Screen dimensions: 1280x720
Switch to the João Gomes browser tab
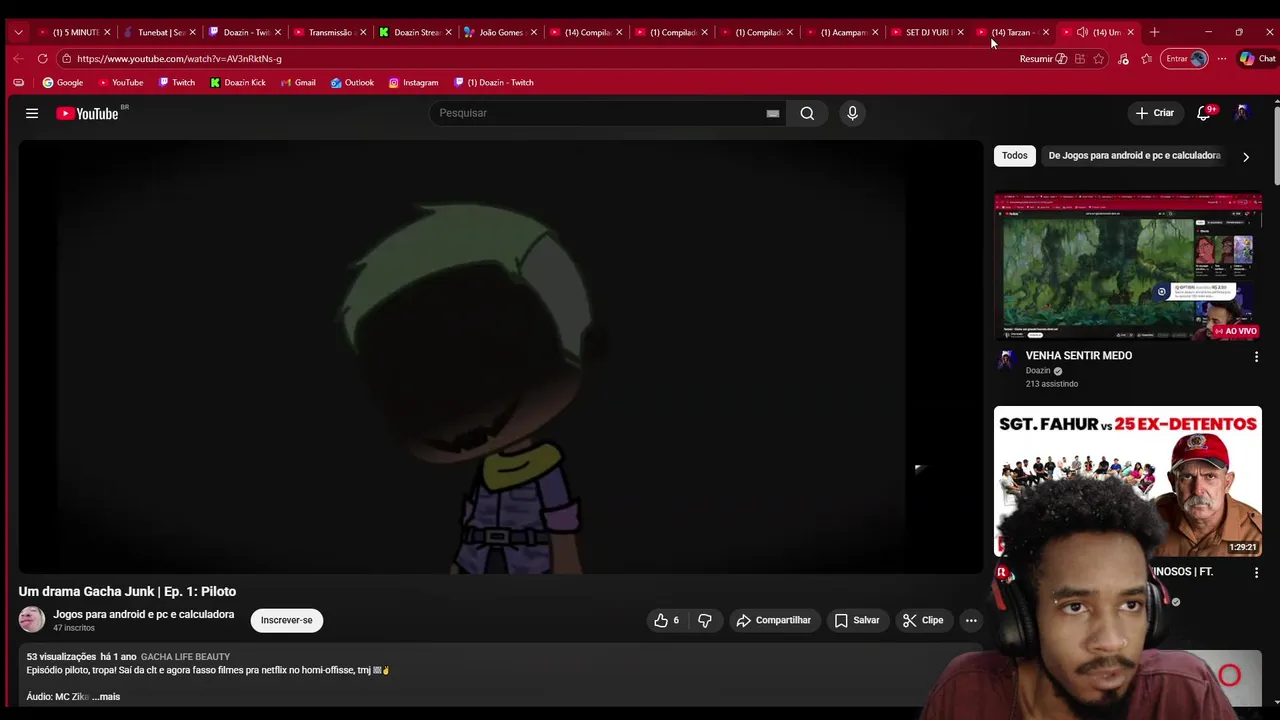(x=501, y=32)
